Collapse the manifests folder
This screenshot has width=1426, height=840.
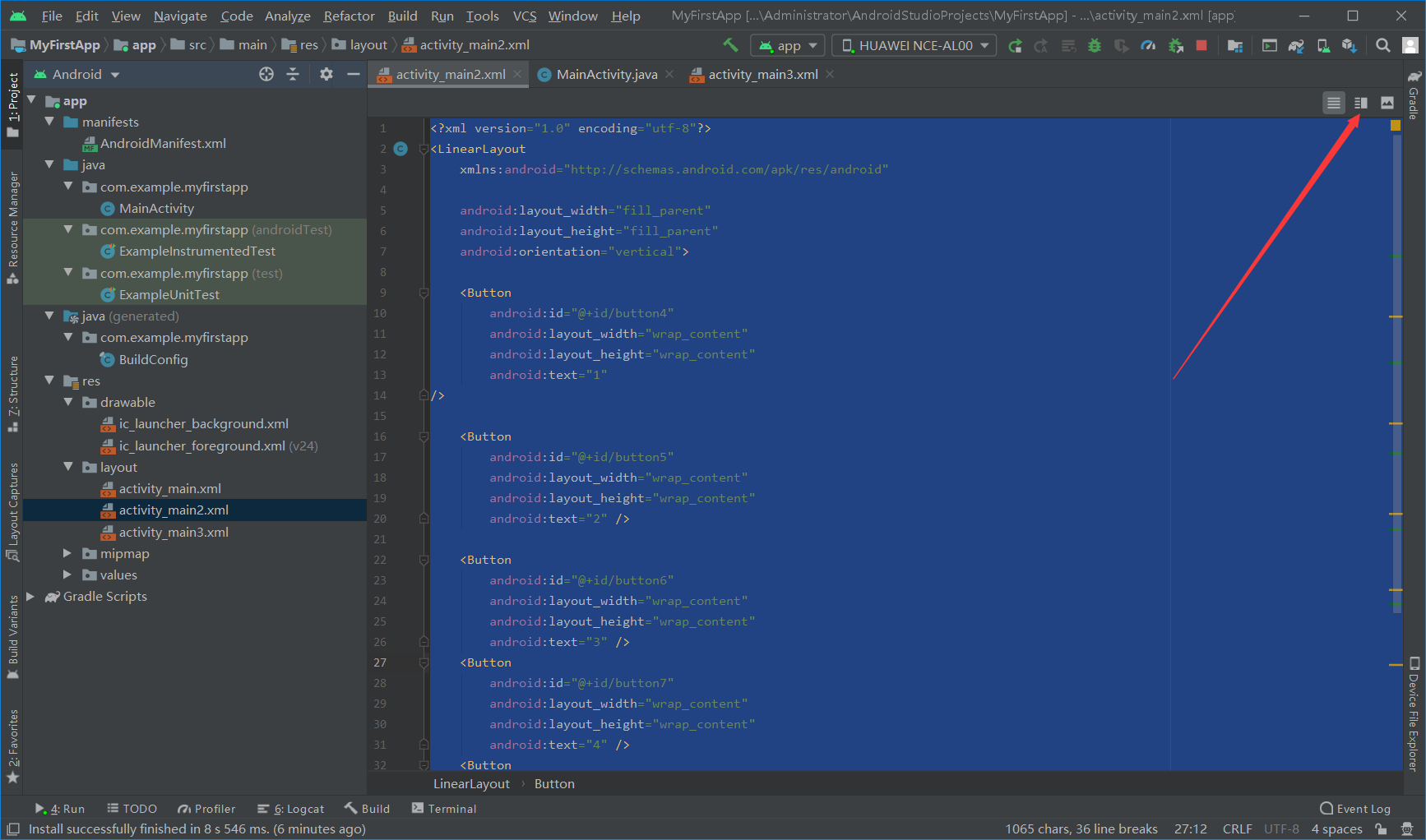click(49, 122)
